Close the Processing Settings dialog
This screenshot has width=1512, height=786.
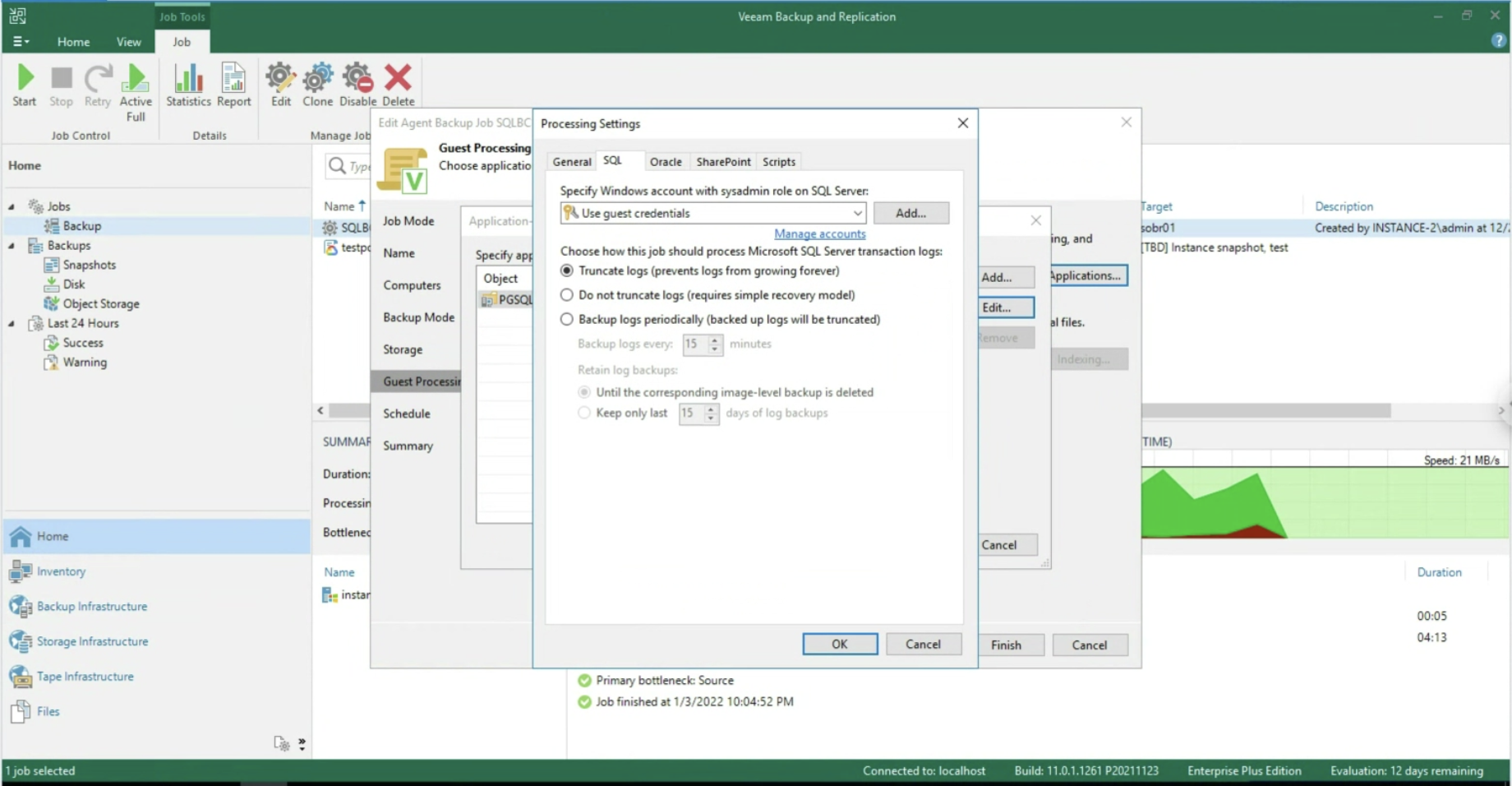click(x=963, y=123)
